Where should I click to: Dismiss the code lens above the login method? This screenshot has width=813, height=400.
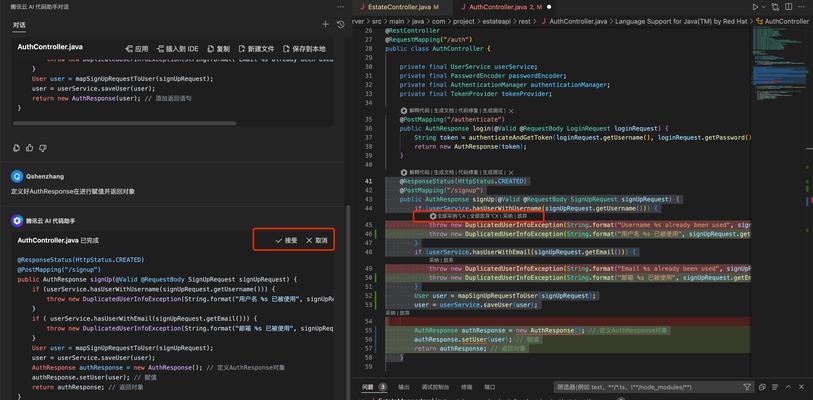tap(511, 111)
